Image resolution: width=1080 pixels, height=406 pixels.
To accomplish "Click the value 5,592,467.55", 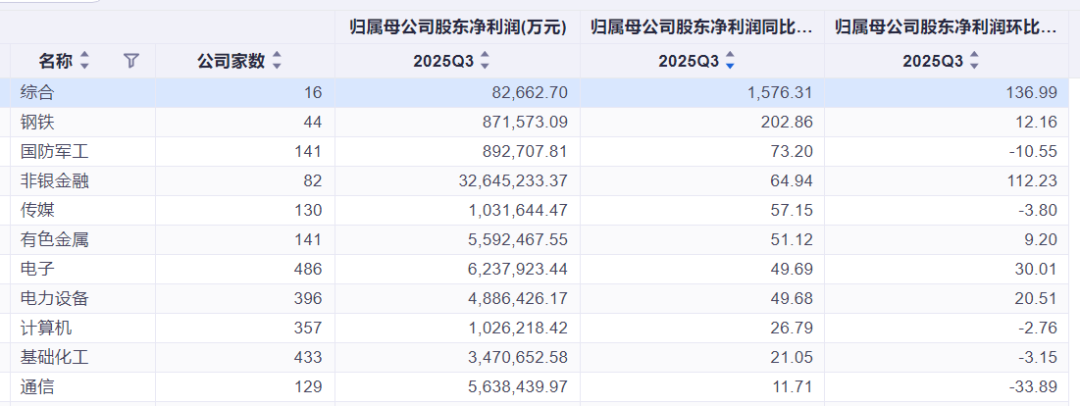I will coord(516,240).
